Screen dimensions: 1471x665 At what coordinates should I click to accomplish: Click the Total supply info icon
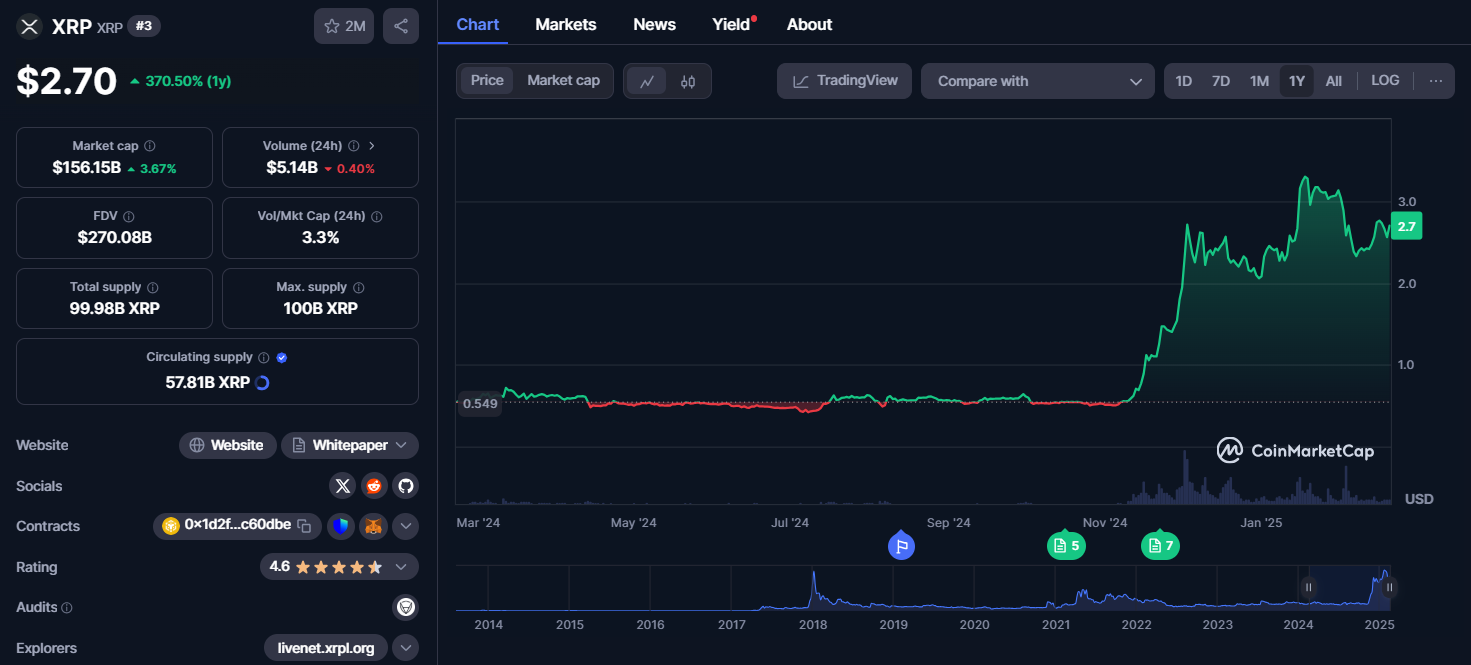point(153,287)
